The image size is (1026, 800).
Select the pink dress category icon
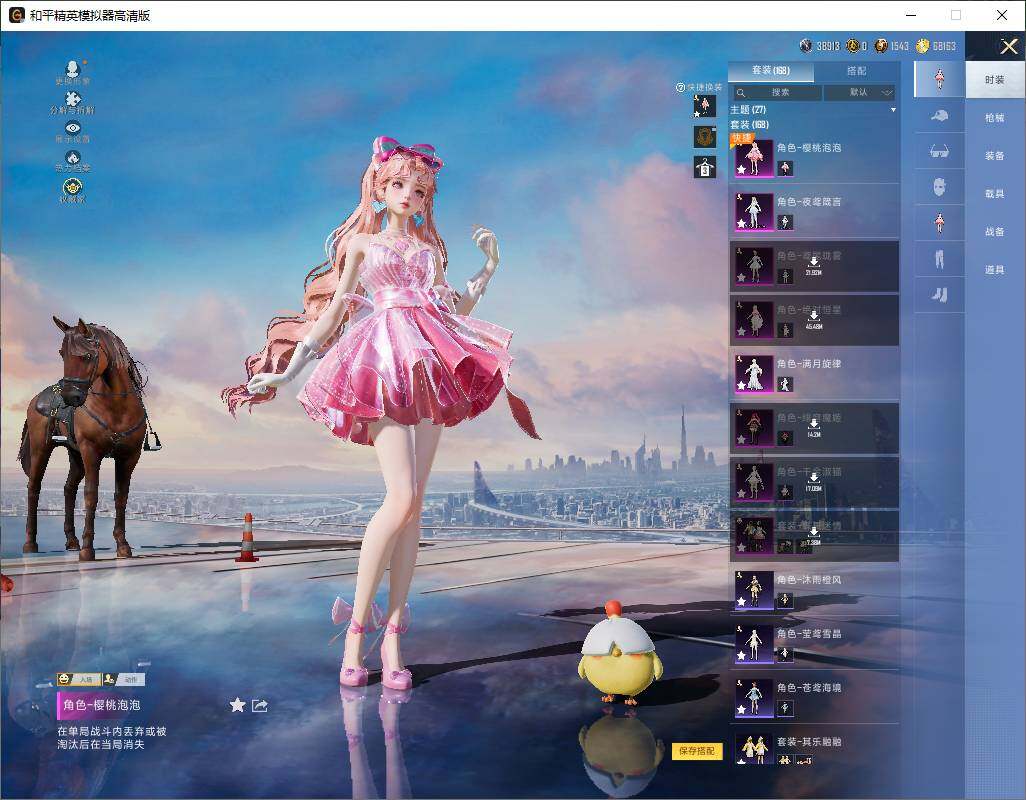click(x=939, y=224)
